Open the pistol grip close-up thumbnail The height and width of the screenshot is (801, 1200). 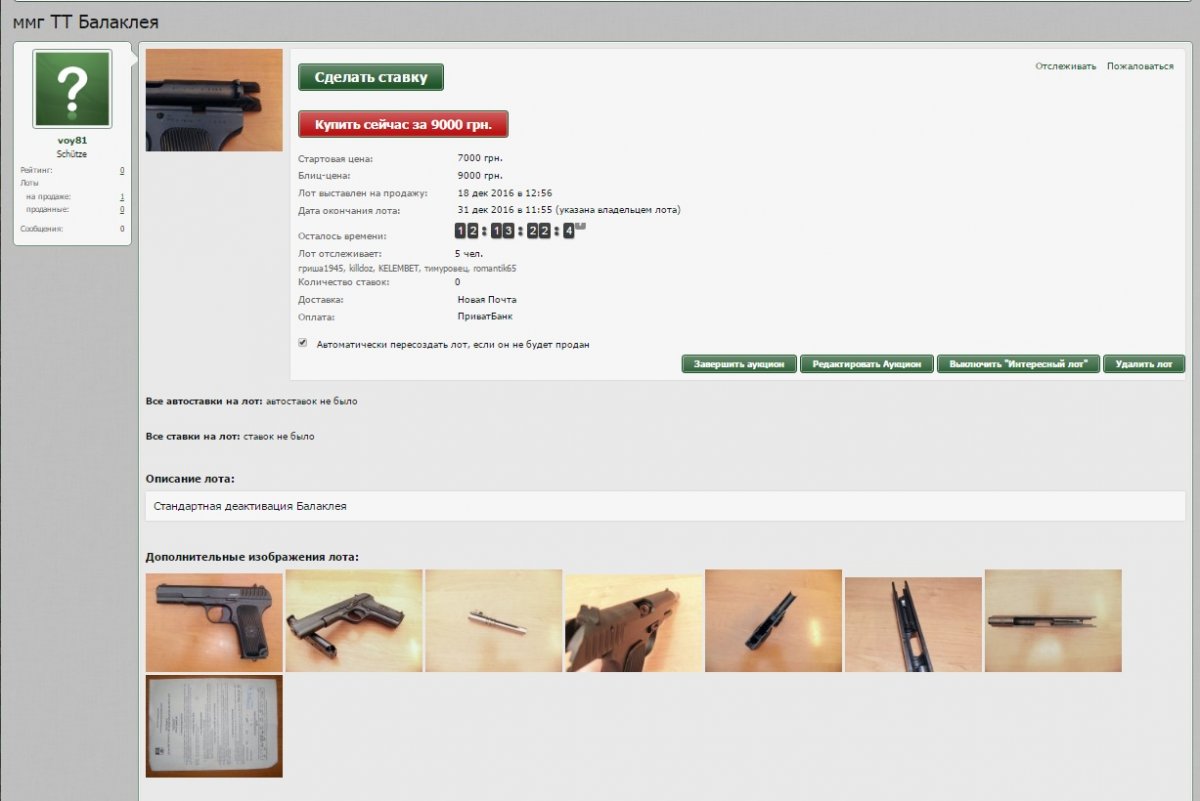tap(634, 623)
